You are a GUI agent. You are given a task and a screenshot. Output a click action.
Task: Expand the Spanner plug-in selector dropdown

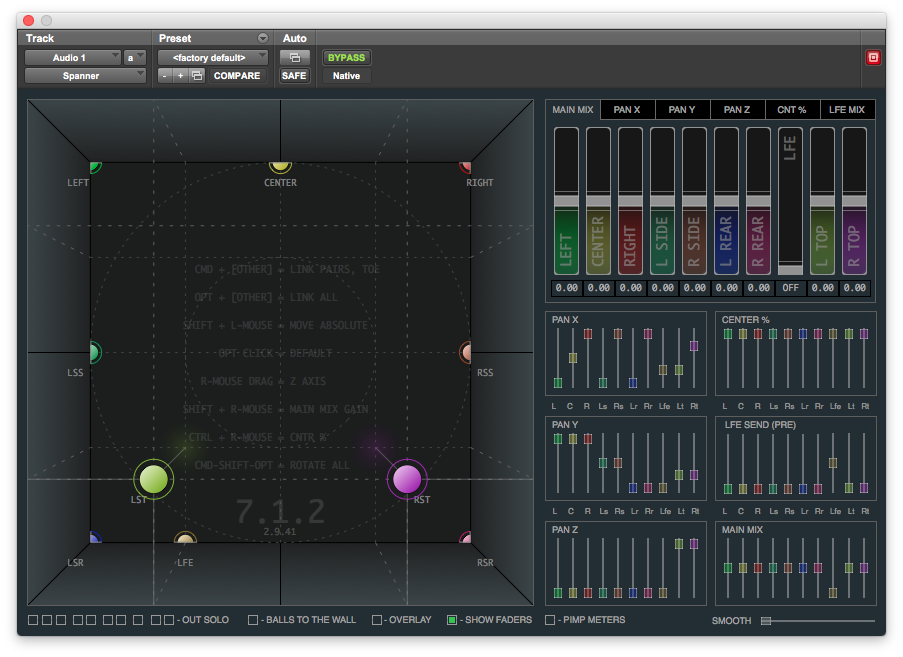[84, 76]
